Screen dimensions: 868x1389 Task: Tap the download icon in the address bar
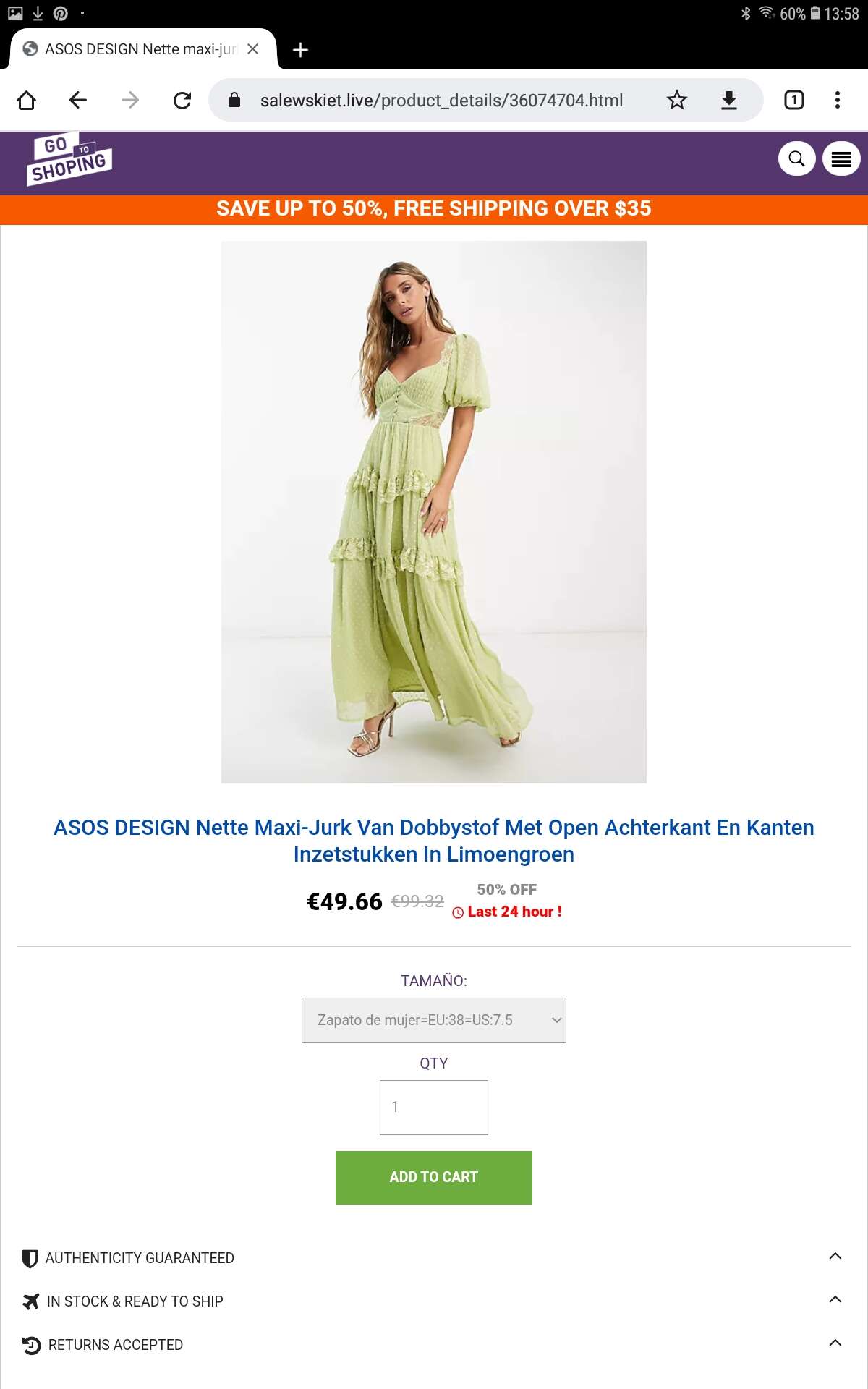(x=729, y=100)
